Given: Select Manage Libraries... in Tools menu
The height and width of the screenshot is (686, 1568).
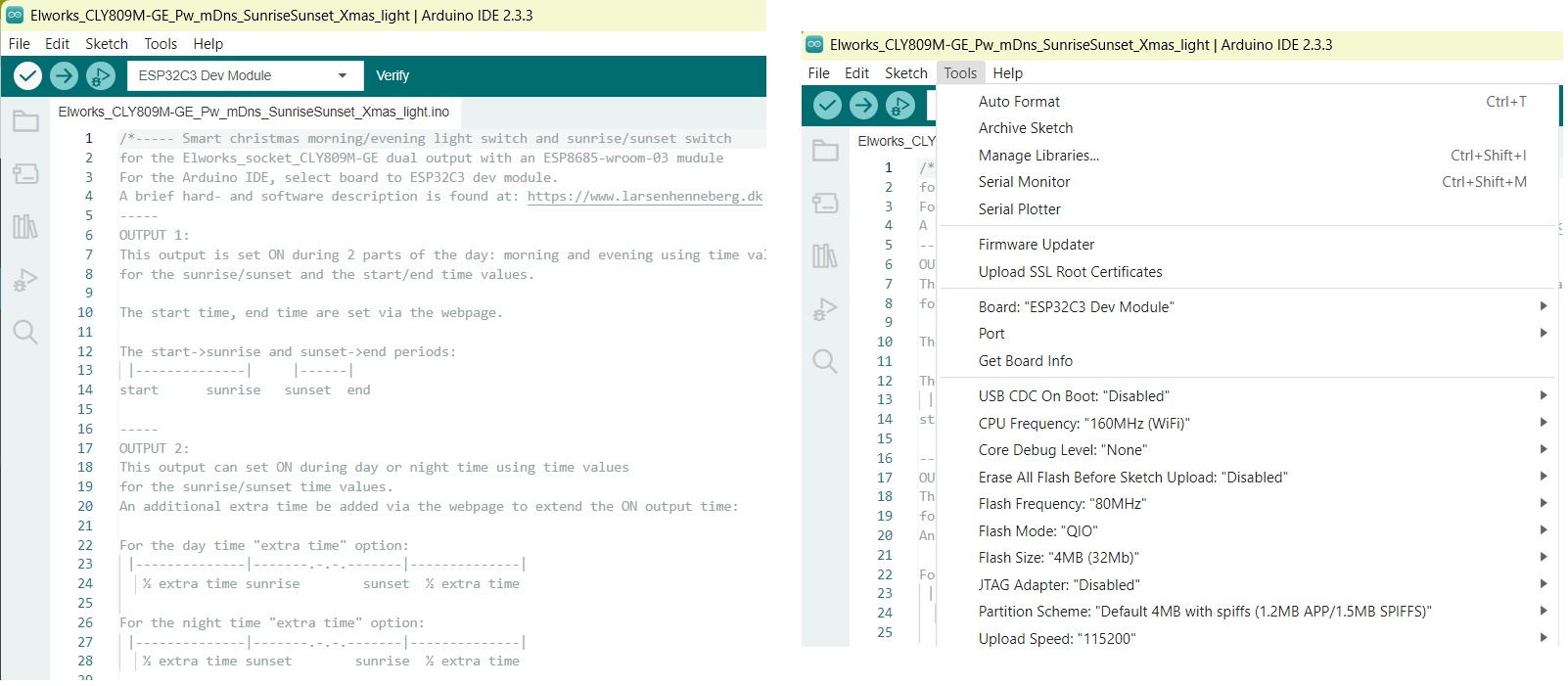Looking at the screenshot, I should [x=1247, y=156].
